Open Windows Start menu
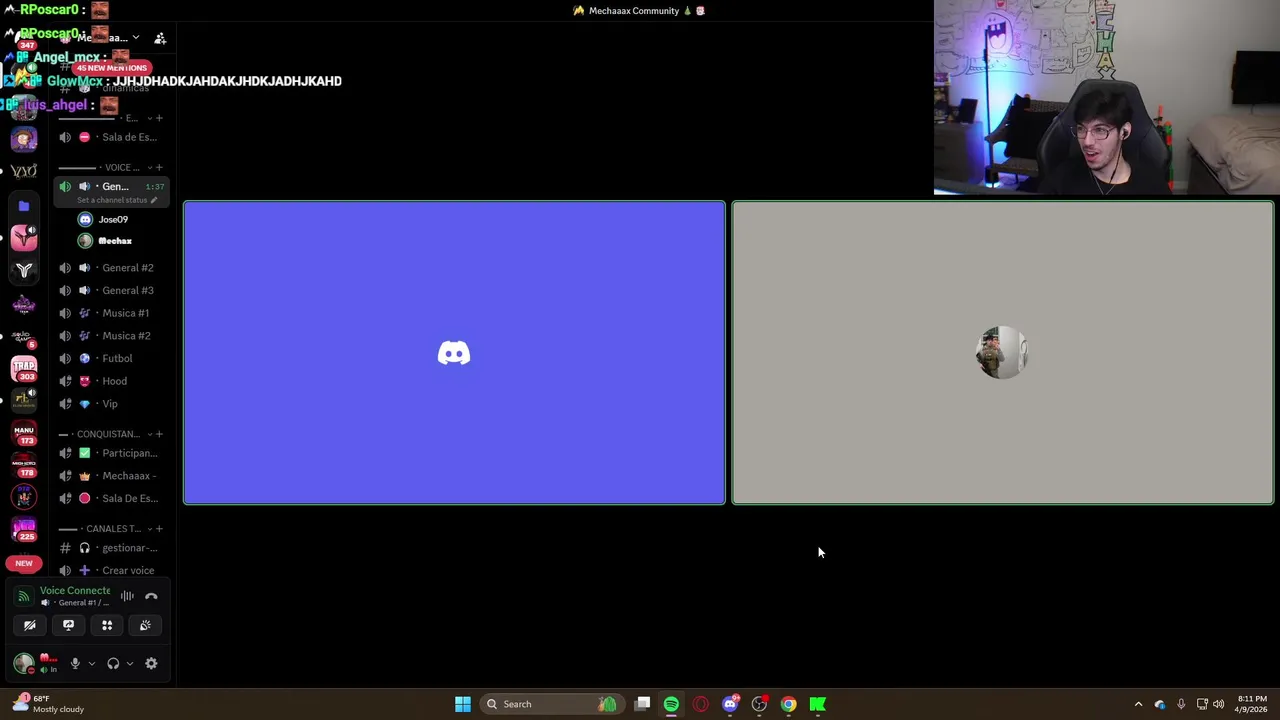 463,704
